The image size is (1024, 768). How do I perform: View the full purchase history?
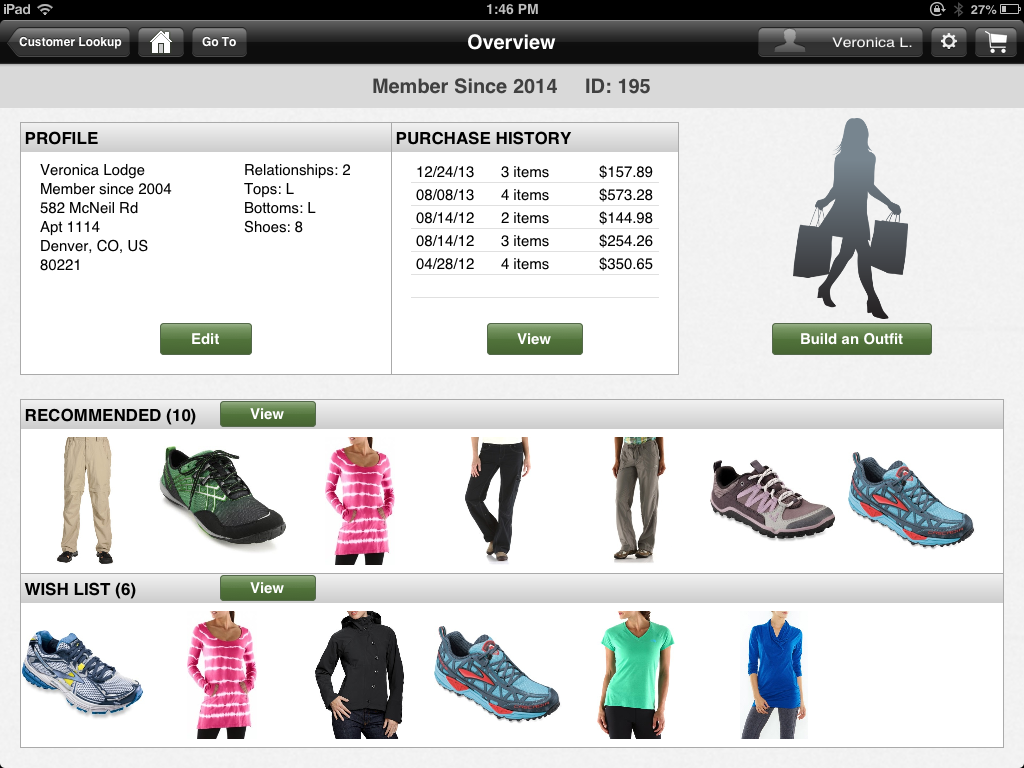[x=534, y=339]
